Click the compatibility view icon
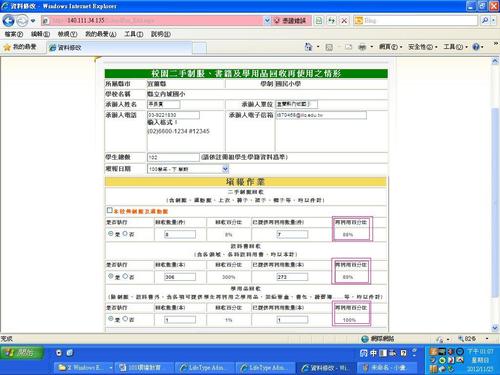 click(x=319, y=21)
